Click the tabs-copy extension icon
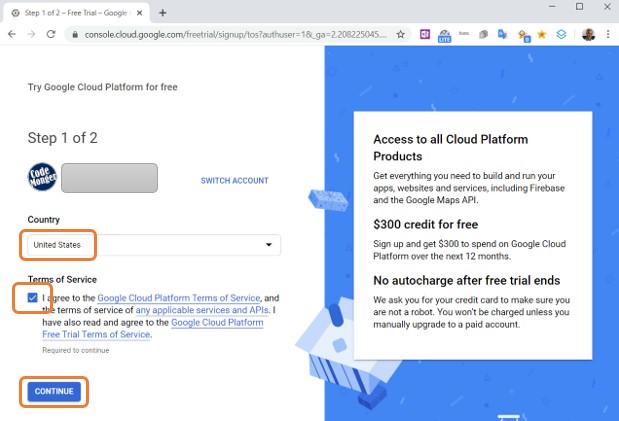The height and width of the screenshot is (421, 619). click(483, 34)
